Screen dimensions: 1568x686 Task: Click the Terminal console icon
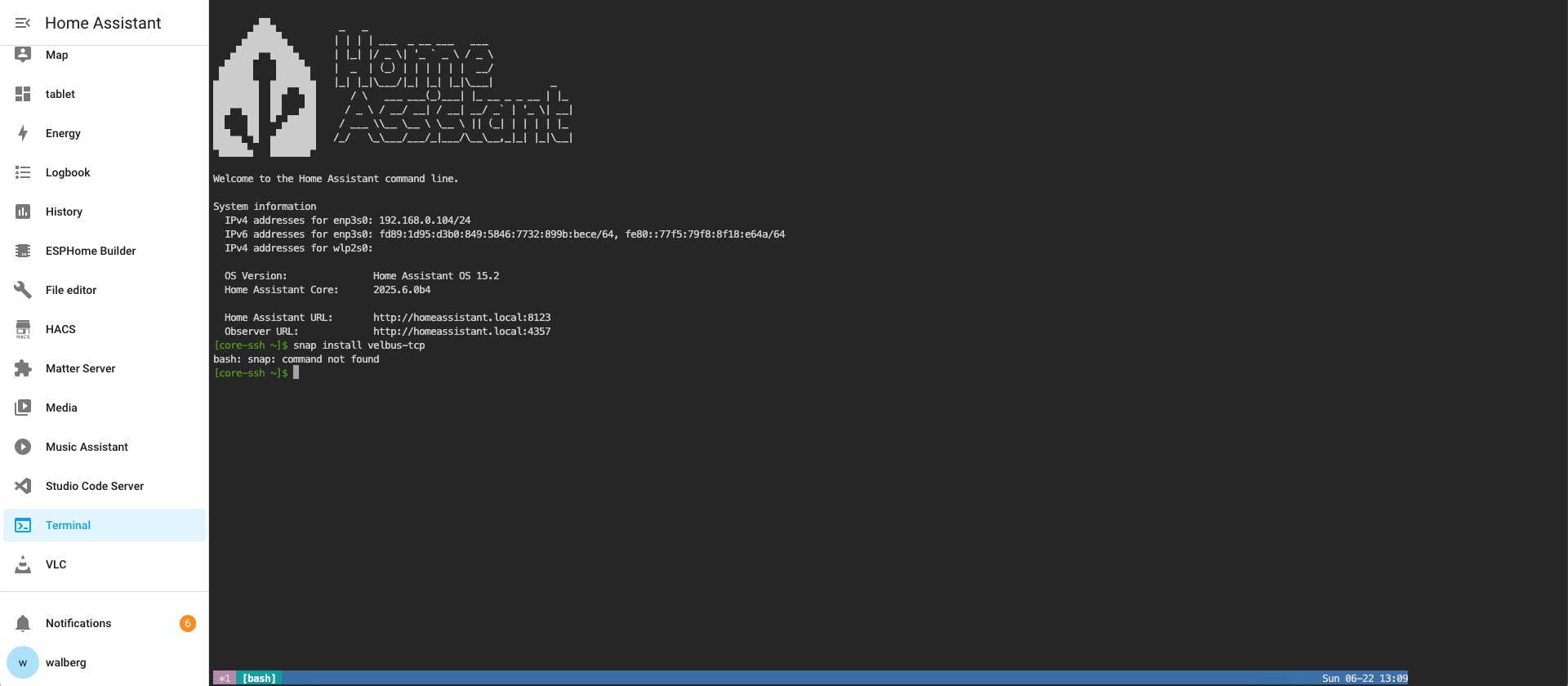[23, 525]
